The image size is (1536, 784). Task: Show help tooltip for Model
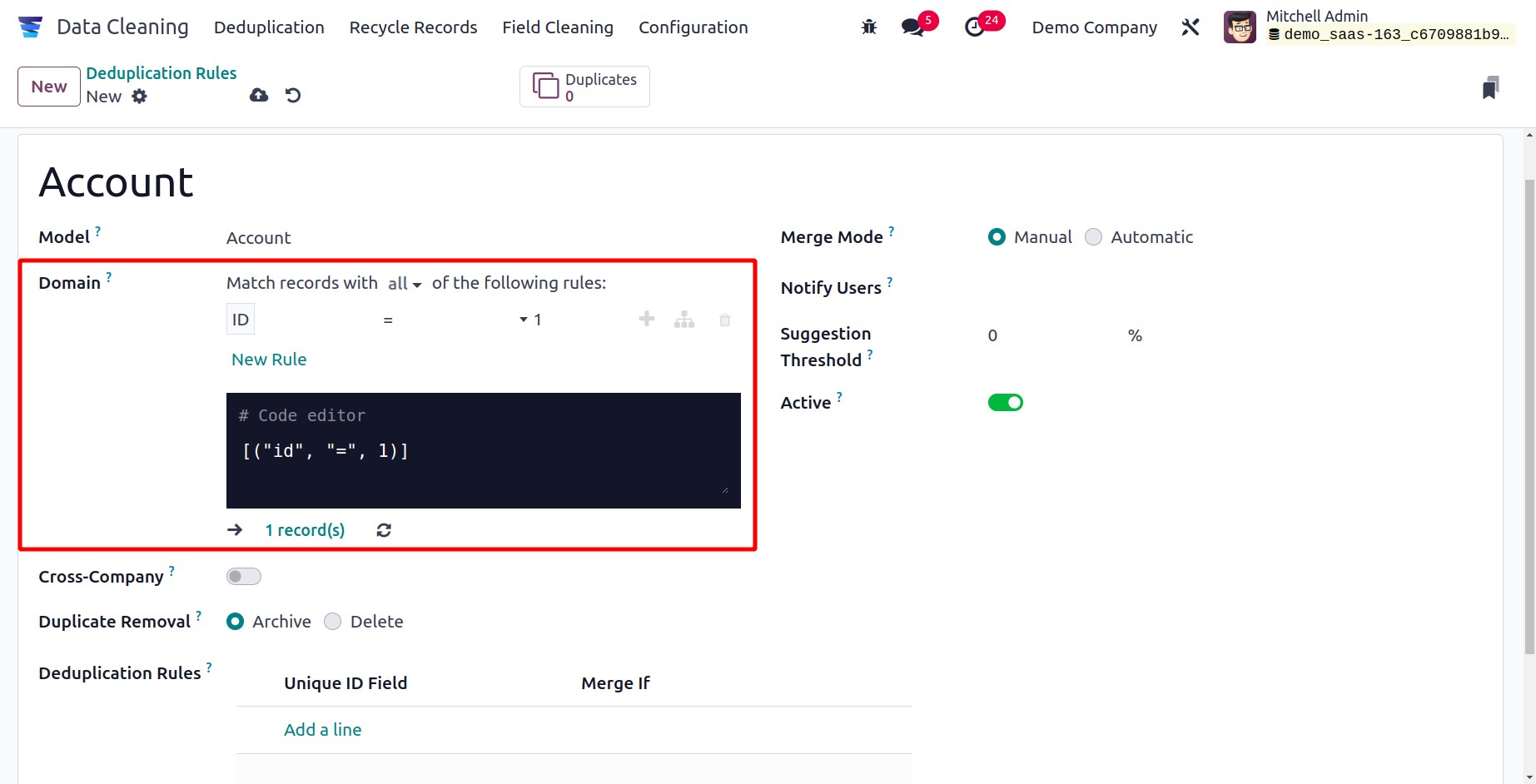click(97, 231)
